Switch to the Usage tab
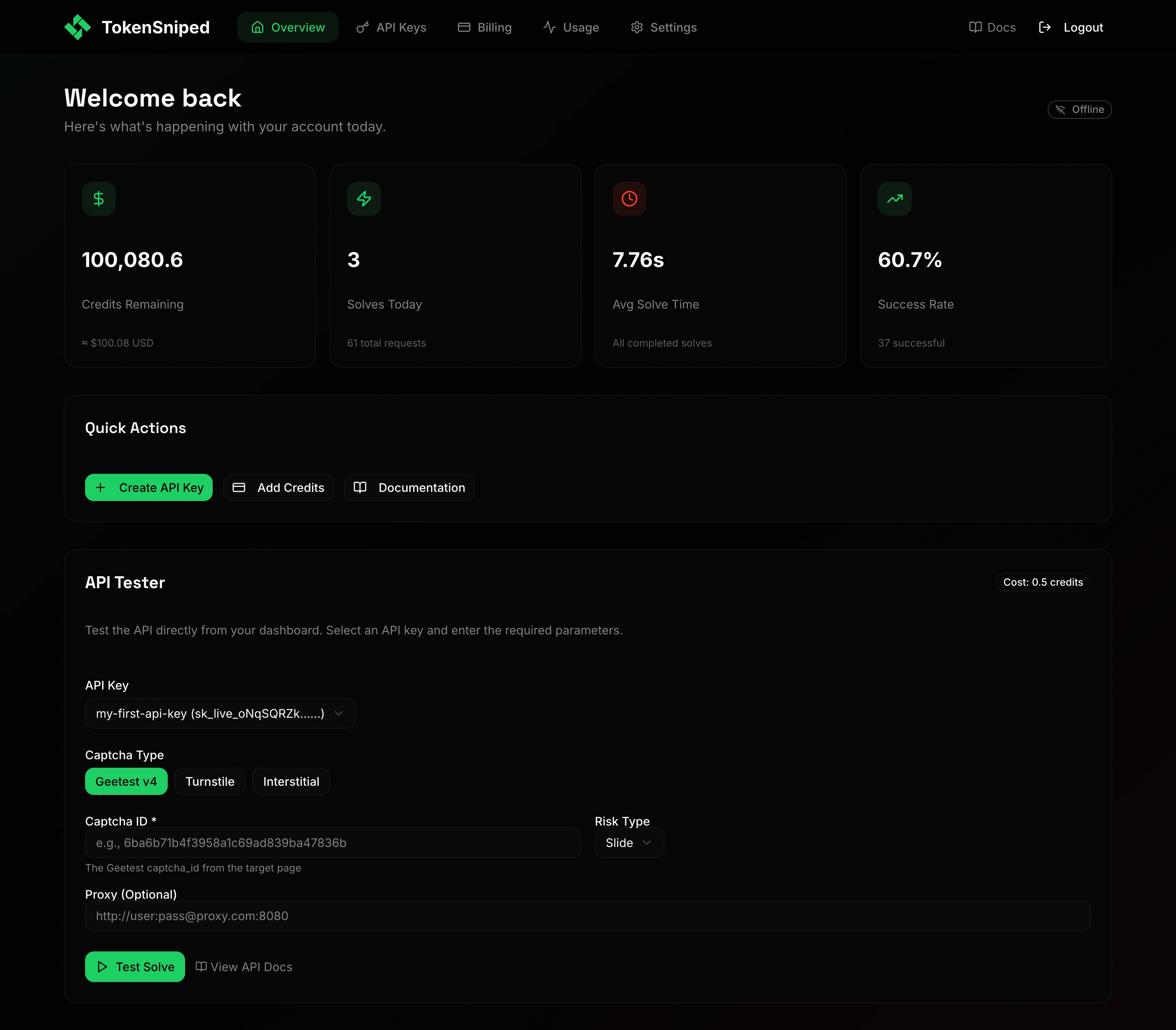Screen dimensions: 1176x1030 [571, 27]
